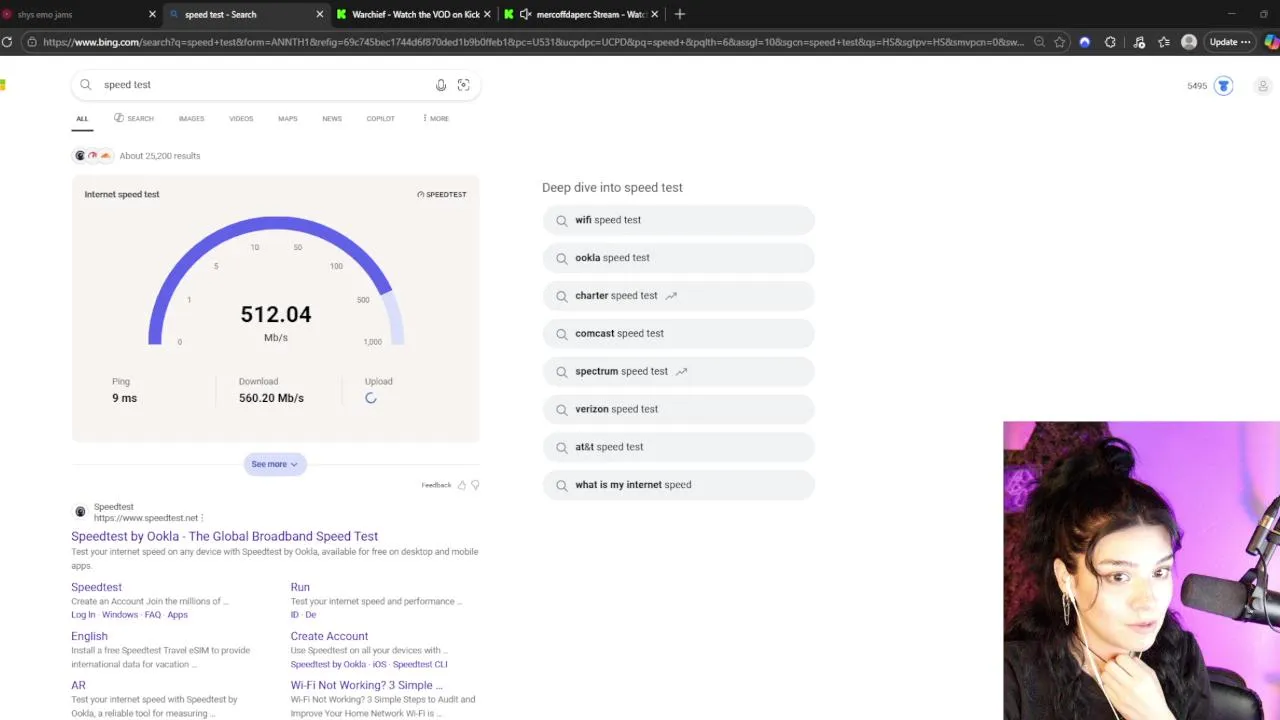
Task: Open the Create Account sublink
Action: click(x=329, y=636)
